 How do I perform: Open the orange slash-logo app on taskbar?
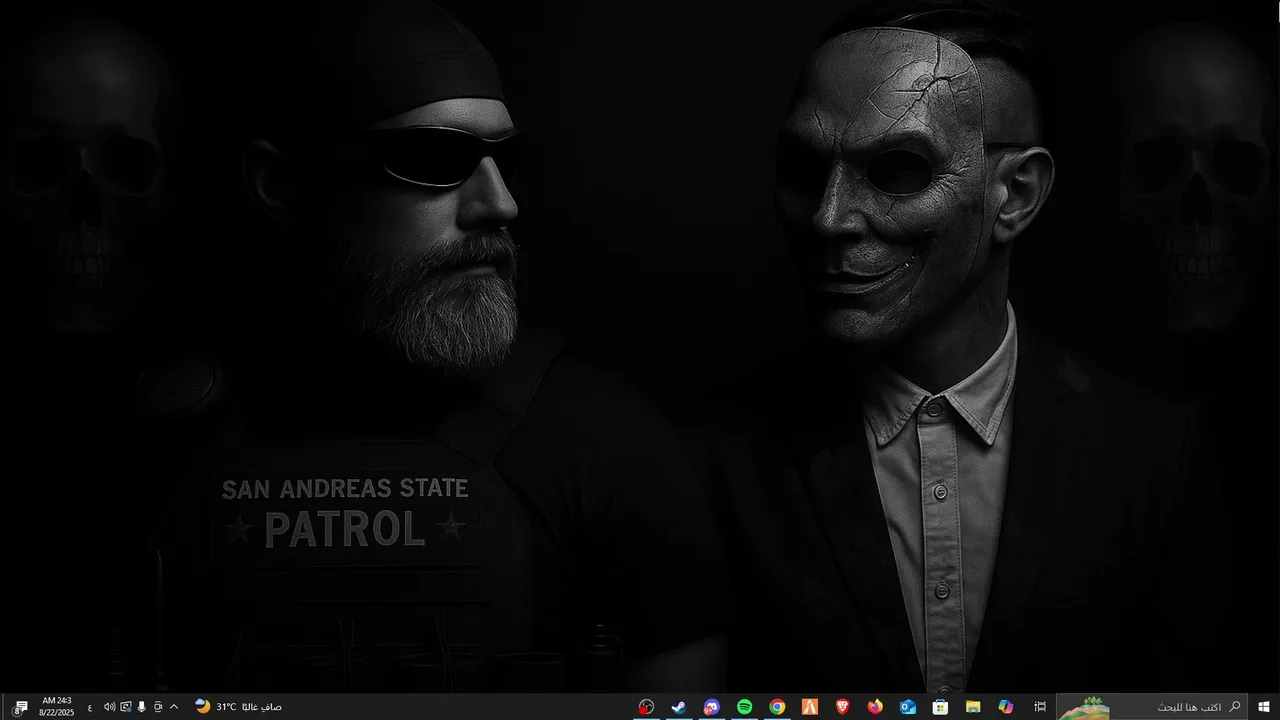tap(810, 707)
